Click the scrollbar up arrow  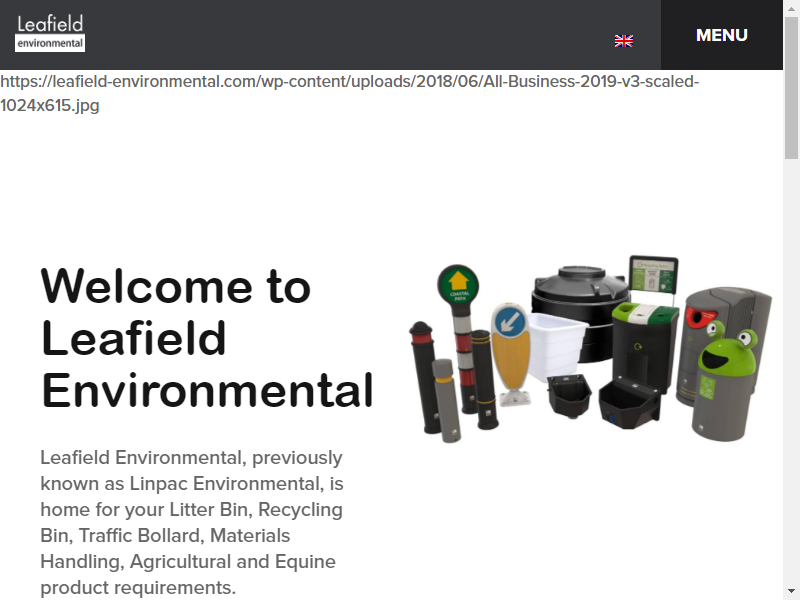(791, 9)
